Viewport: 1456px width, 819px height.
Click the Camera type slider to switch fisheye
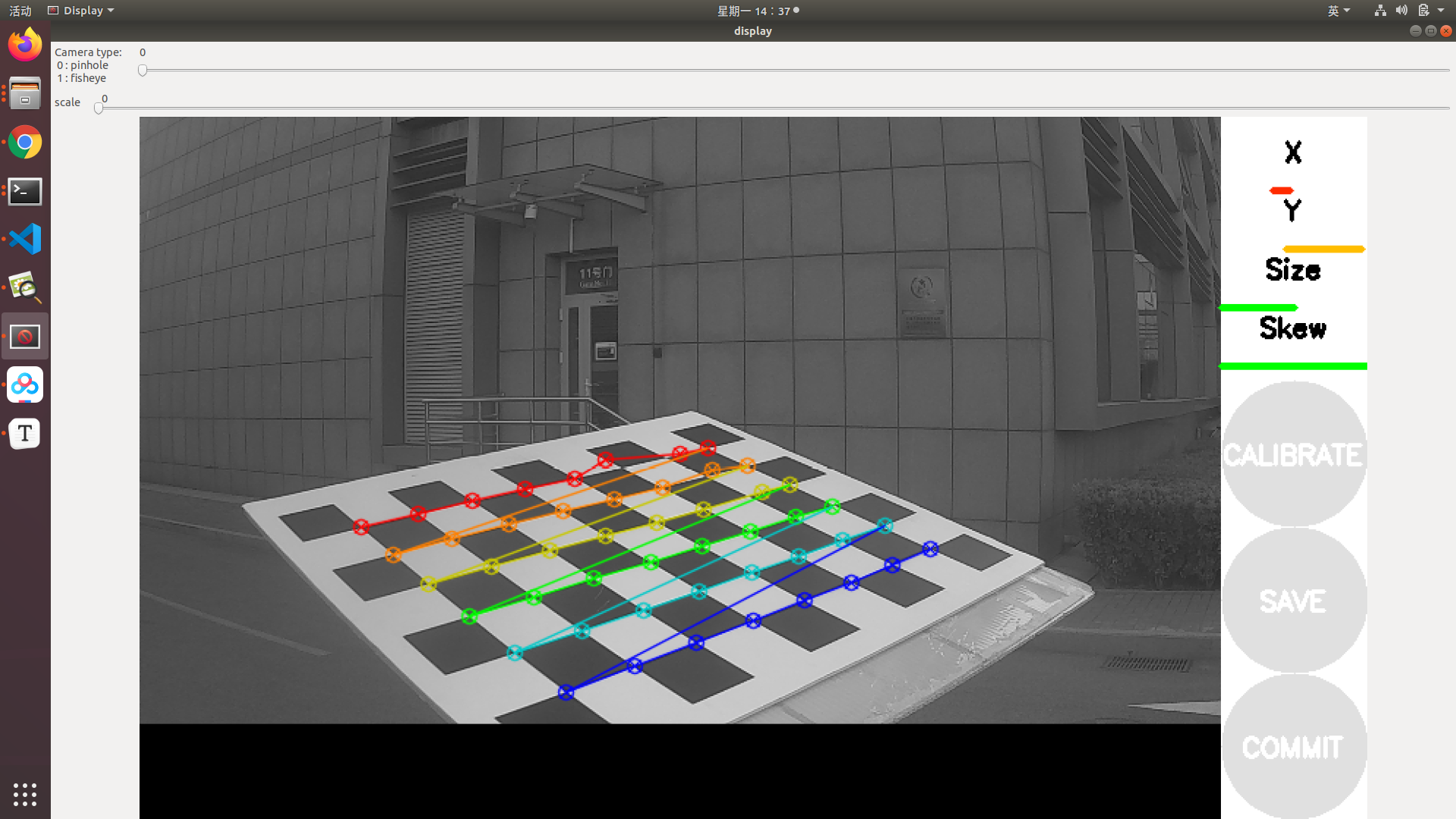[x=142, y=70]
